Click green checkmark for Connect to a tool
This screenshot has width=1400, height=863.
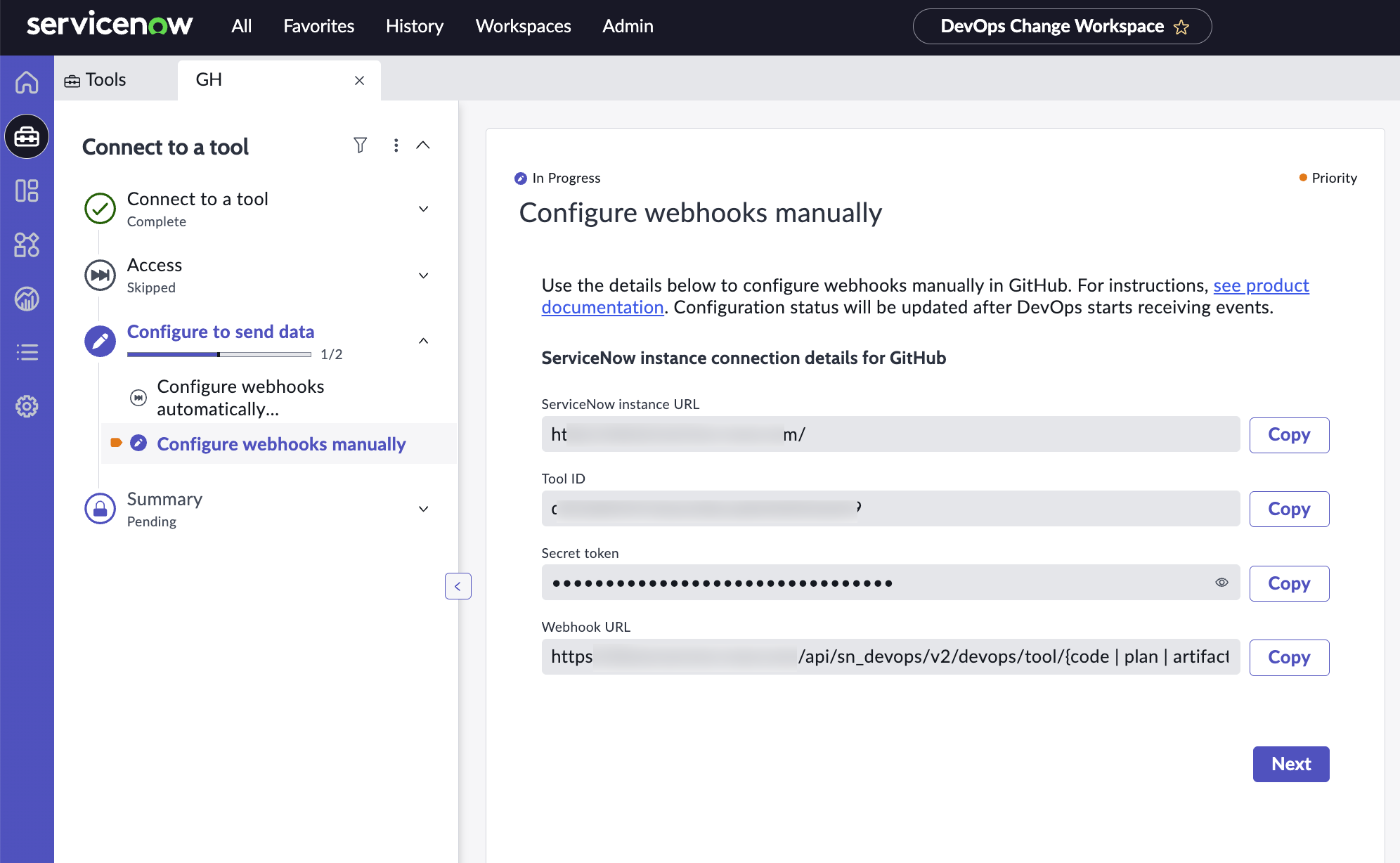(x=100, y=209)
